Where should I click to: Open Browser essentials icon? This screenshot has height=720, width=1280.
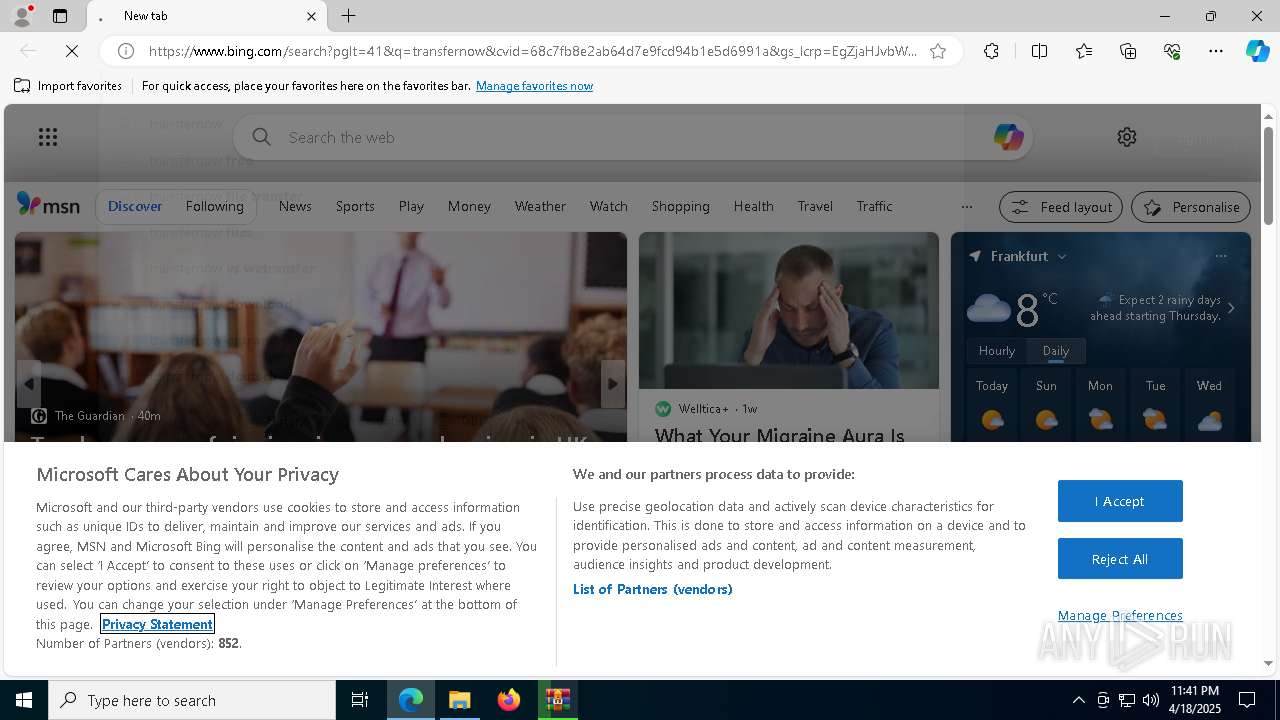pos(1172,51)
